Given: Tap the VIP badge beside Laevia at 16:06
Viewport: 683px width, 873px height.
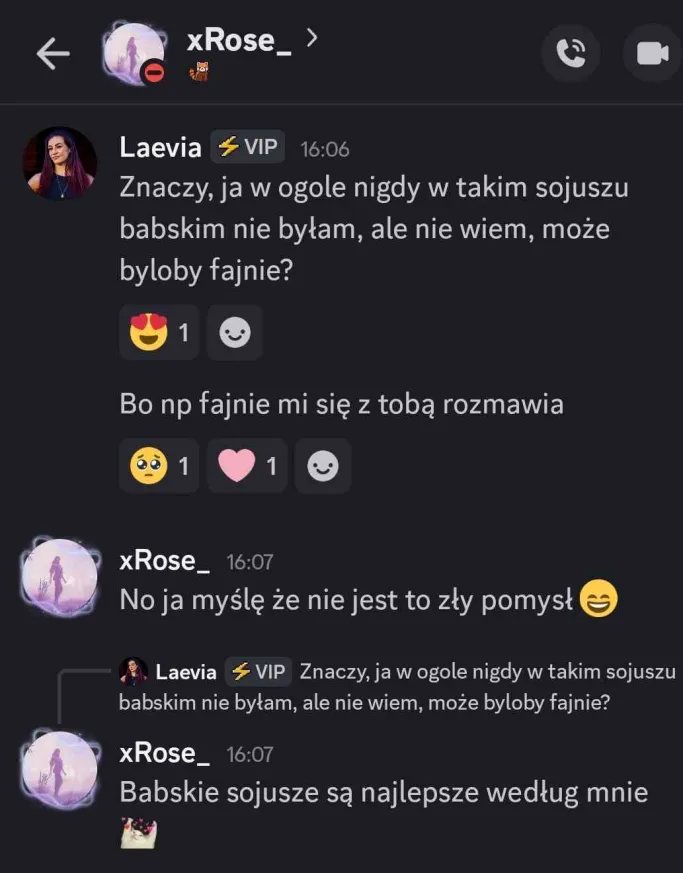Looking at the screenshot, I should pyautogui.click(x=247, y=147).
